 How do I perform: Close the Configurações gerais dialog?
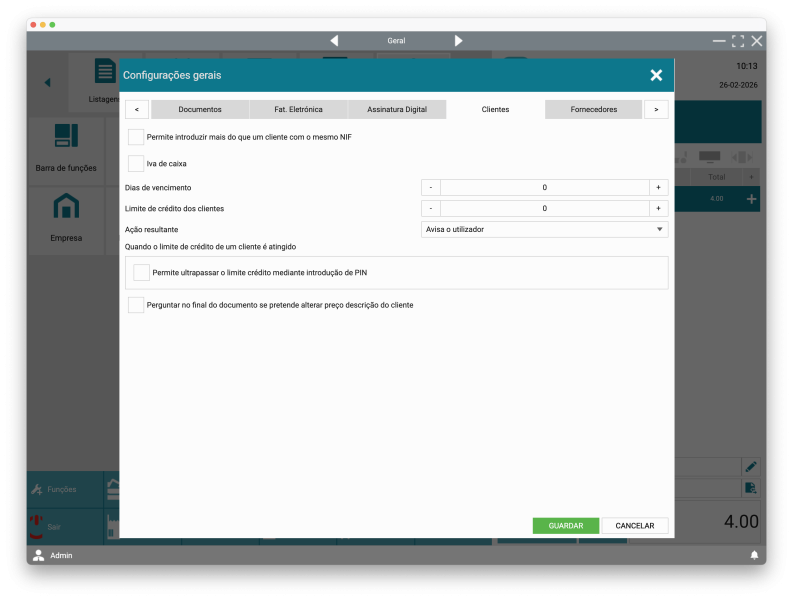pyautogui.click(x=656, y=75)
